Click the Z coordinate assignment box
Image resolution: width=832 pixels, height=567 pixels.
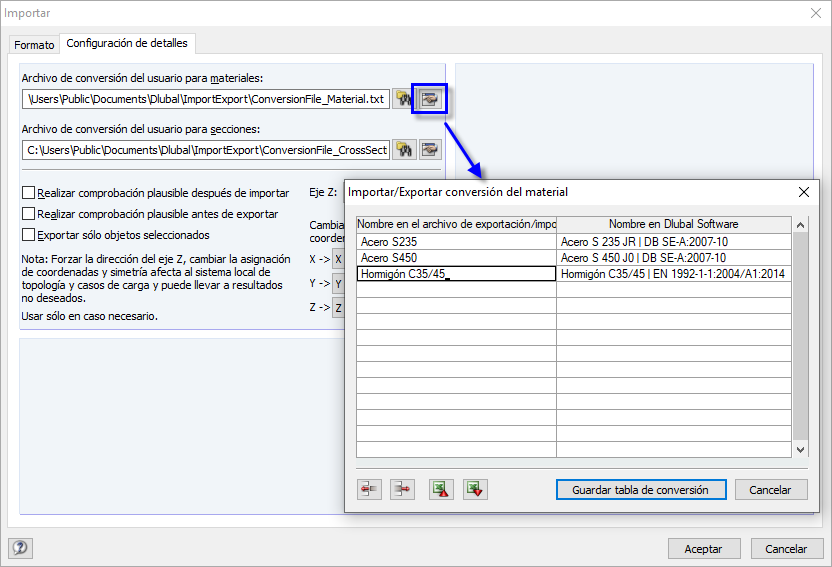click(x=338, y=308)
